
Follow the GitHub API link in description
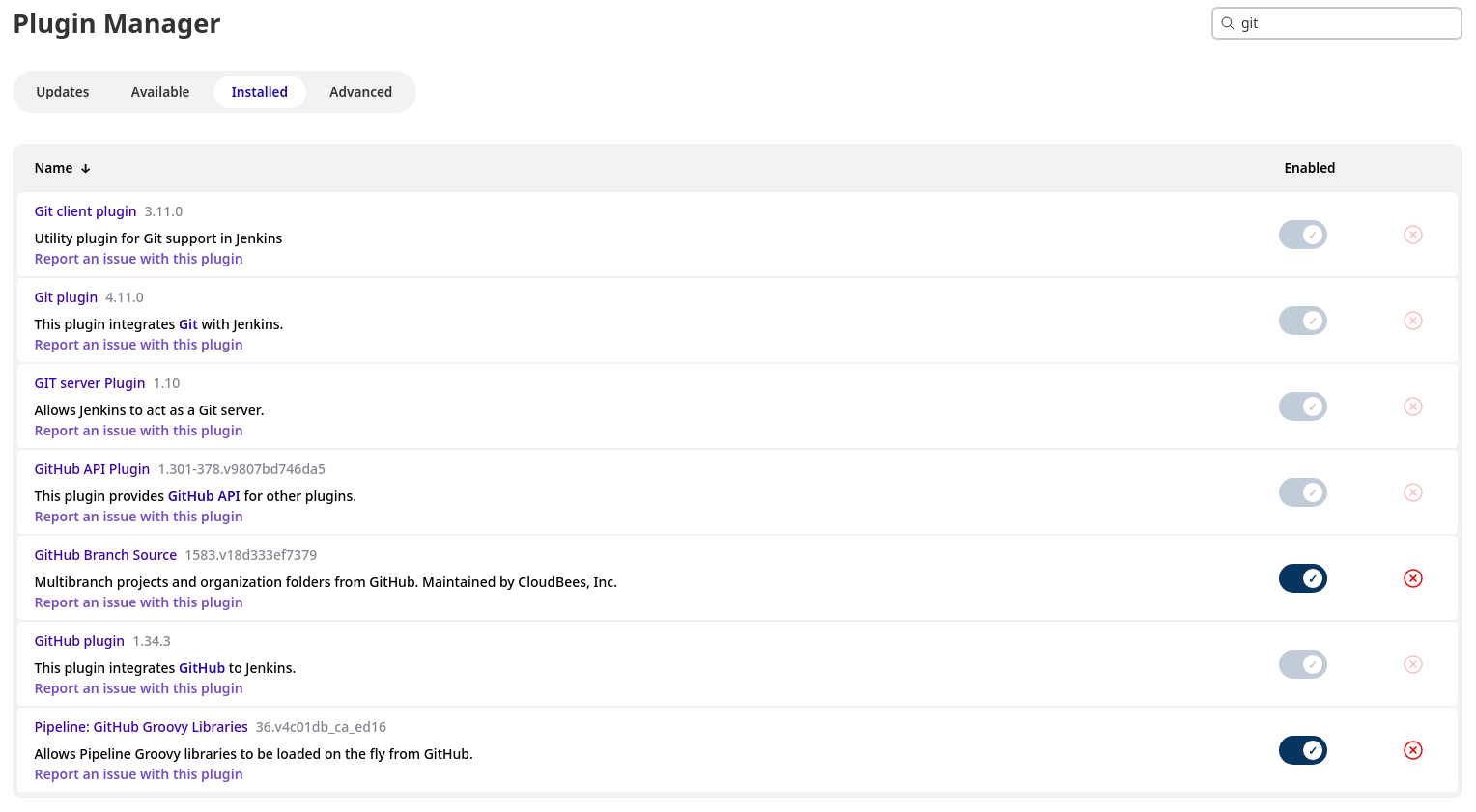[x=205, y=495]
